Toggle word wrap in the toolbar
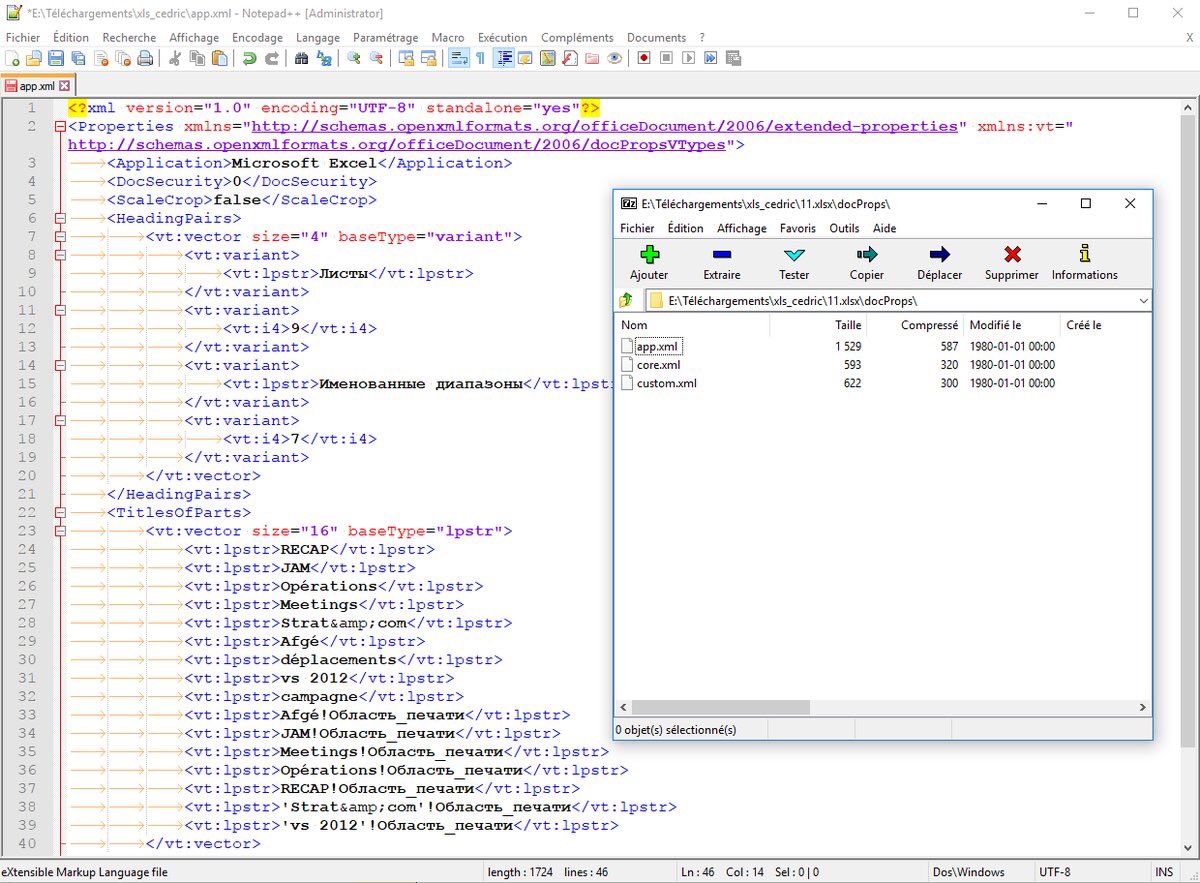The height and width of the screenshot is (883, 1200). [459, 59]
